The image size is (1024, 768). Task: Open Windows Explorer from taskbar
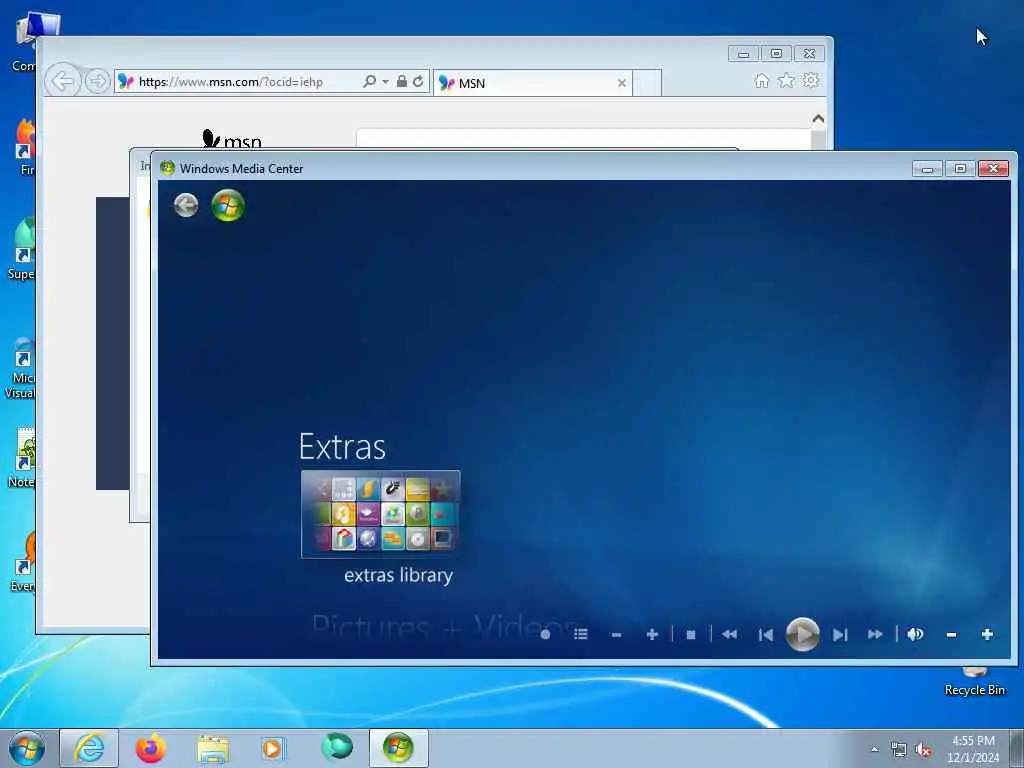(213, 748)
